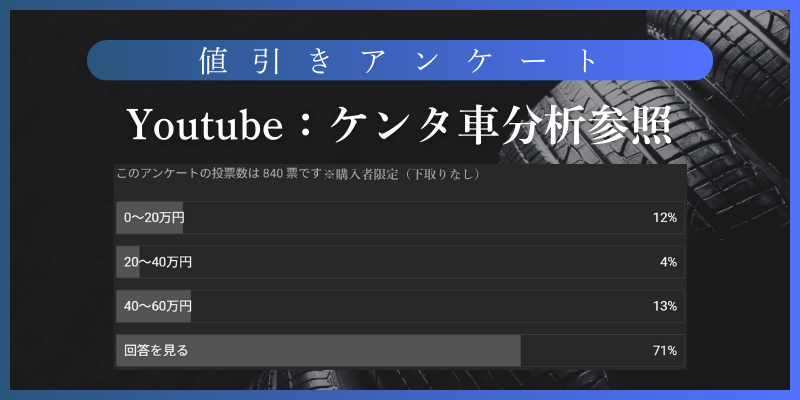This screenshot has height=400, width=800.
Task: Click the 13% result percentage
Action: tap(665, 306)
